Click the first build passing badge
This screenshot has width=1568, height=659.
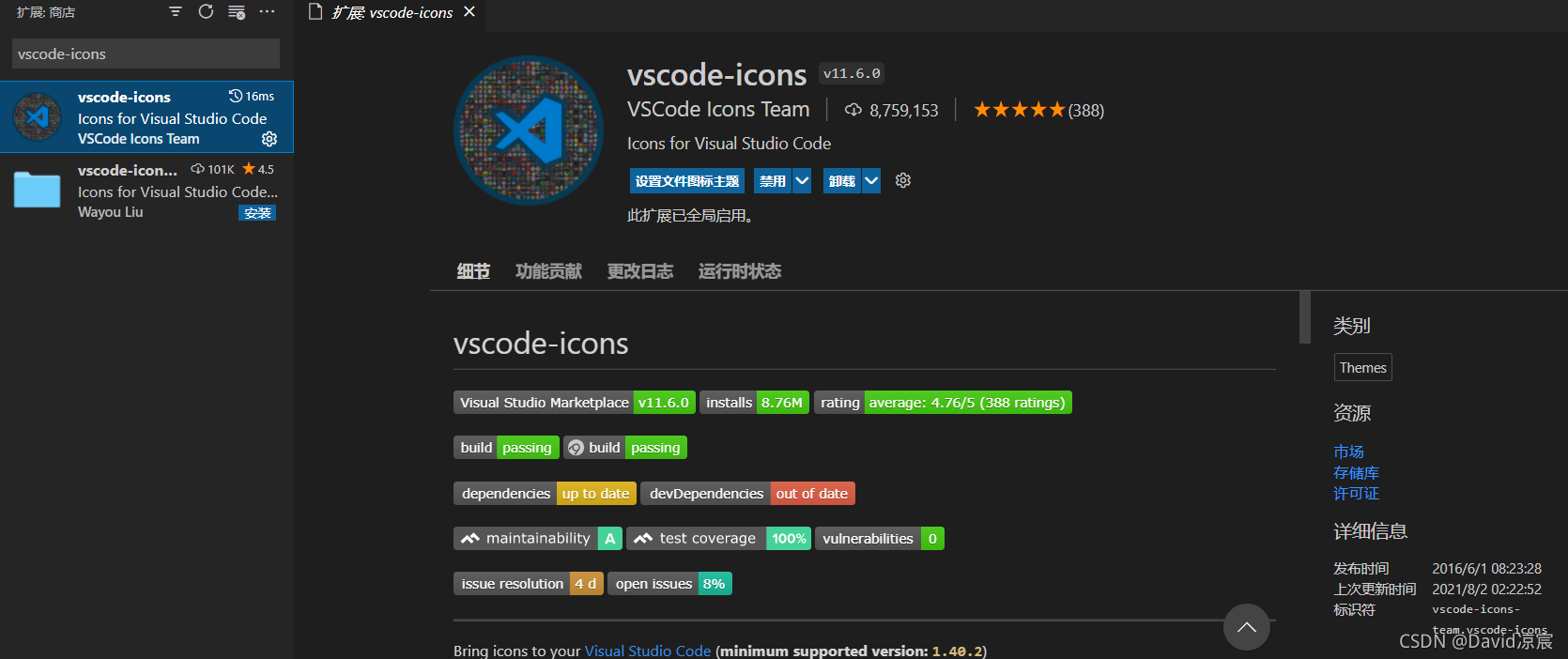[x=506, y=447]
